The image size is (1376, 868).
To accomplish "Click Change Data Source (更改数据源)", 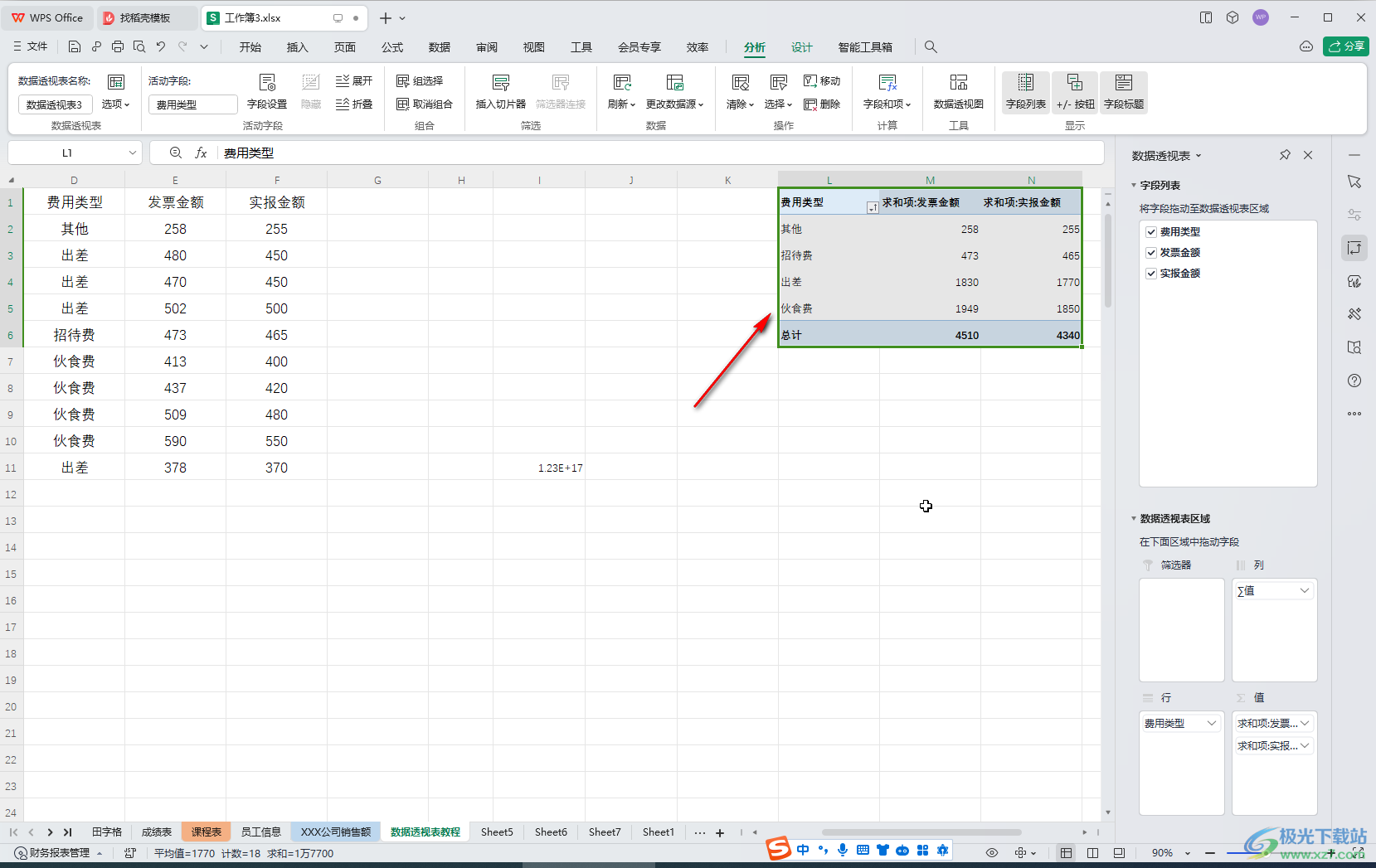I will (x=674, y=91).
